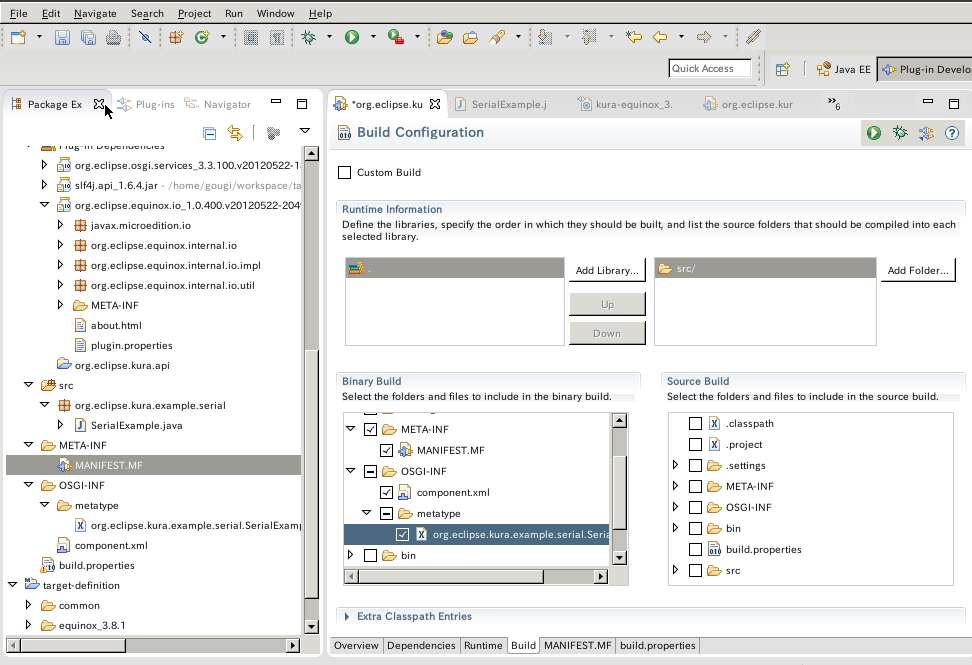Screen dimensions: 972x665
Task: Expand bin folder in Binary Build tree
Action: (x=350, y=555)
